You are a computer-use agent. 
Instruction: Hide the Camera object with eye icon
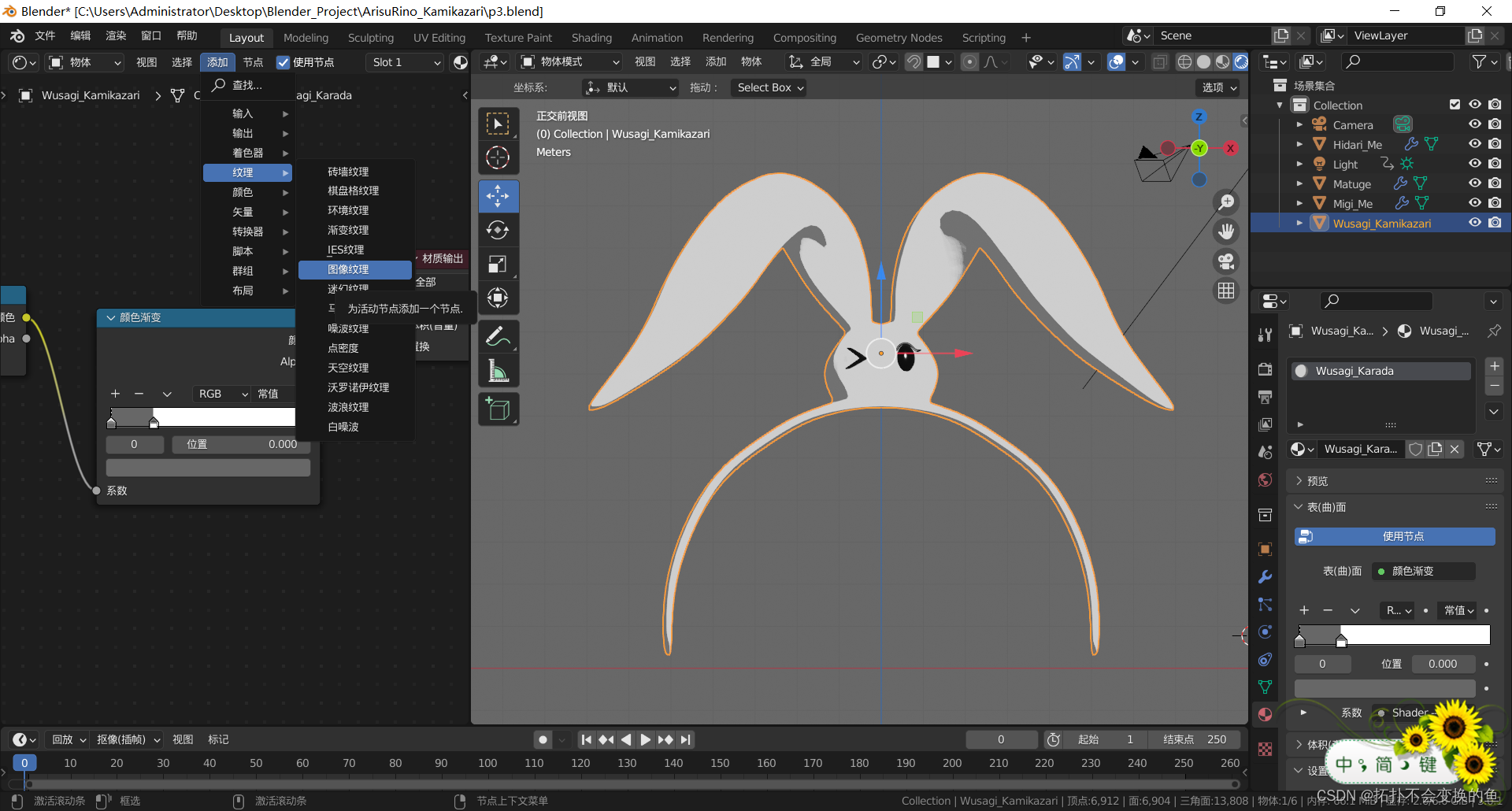click(x=1474, y=124)
